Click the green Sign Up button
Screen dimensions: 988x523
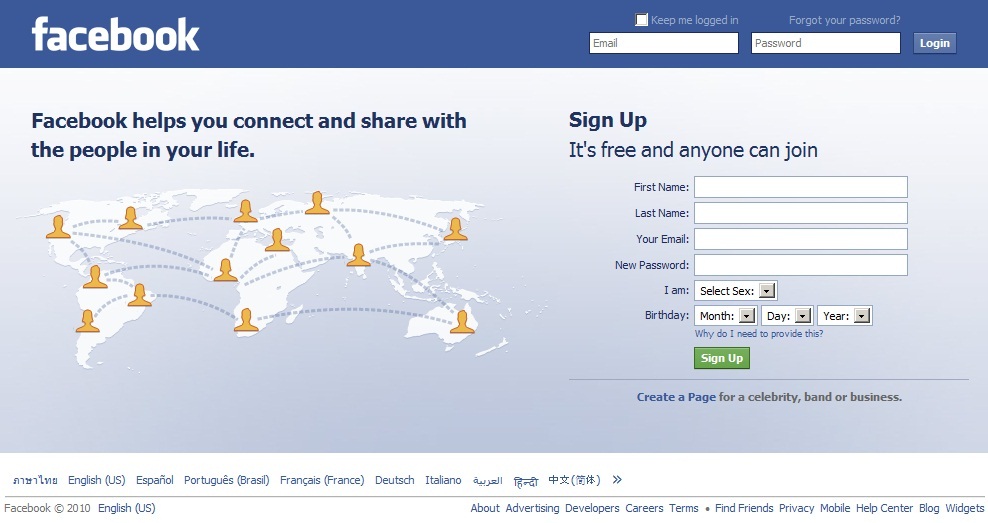722,358
